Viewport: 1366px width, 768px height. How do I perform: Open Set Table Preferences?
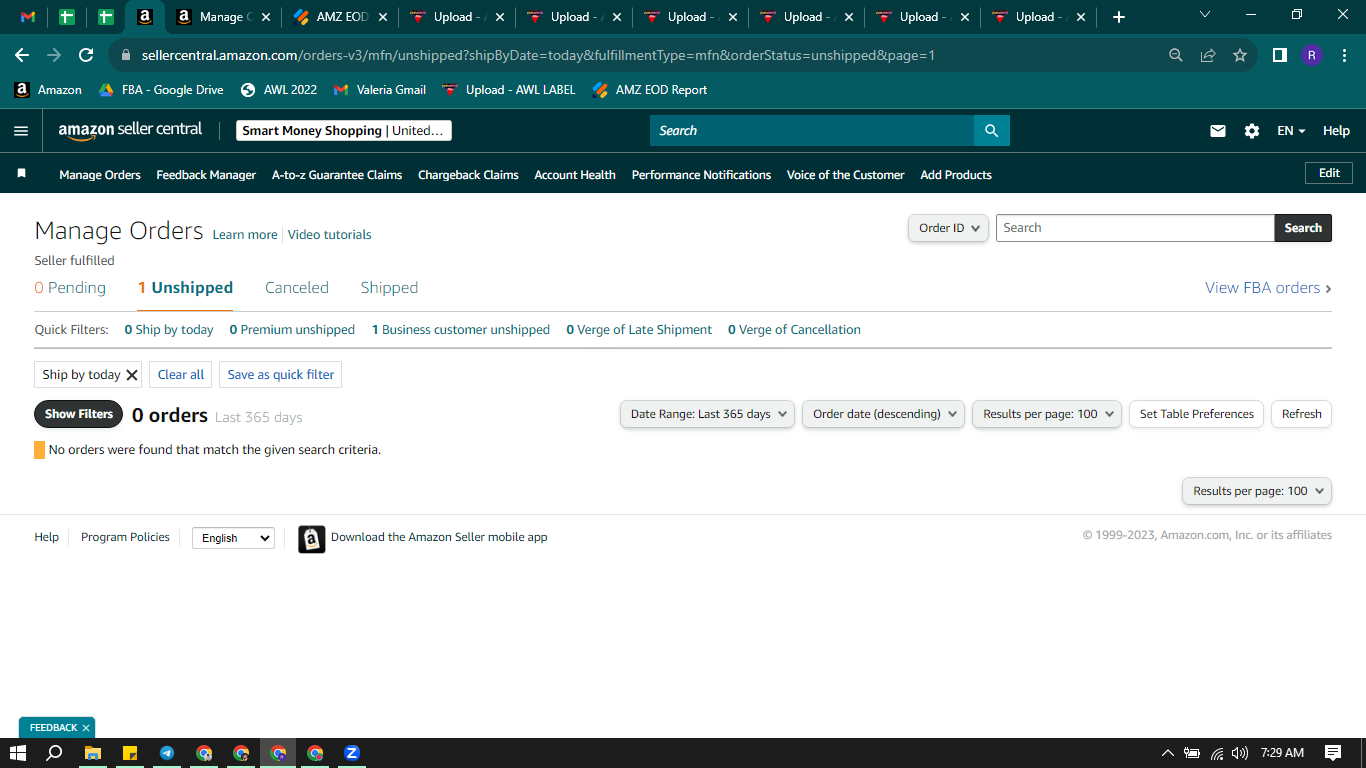tap(1197, 414)
